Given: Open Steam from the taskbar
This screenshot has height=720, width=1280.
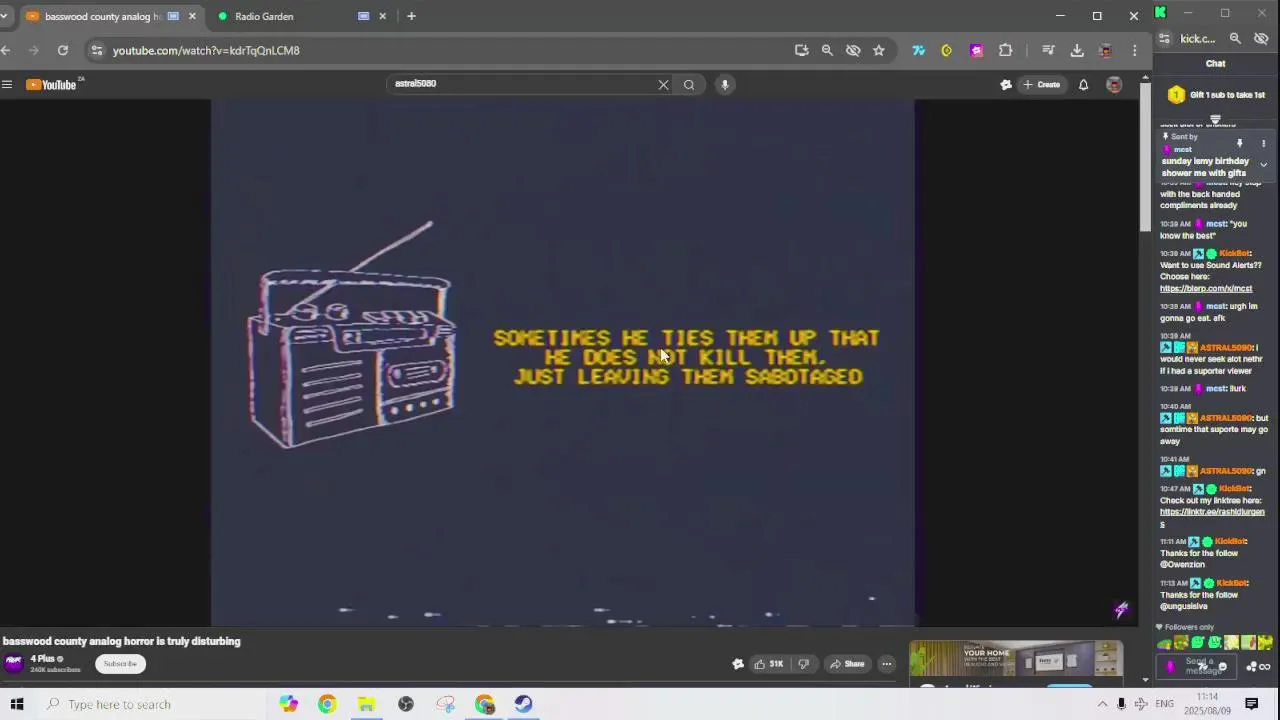Looking at the screenshot, I should 523,704.
